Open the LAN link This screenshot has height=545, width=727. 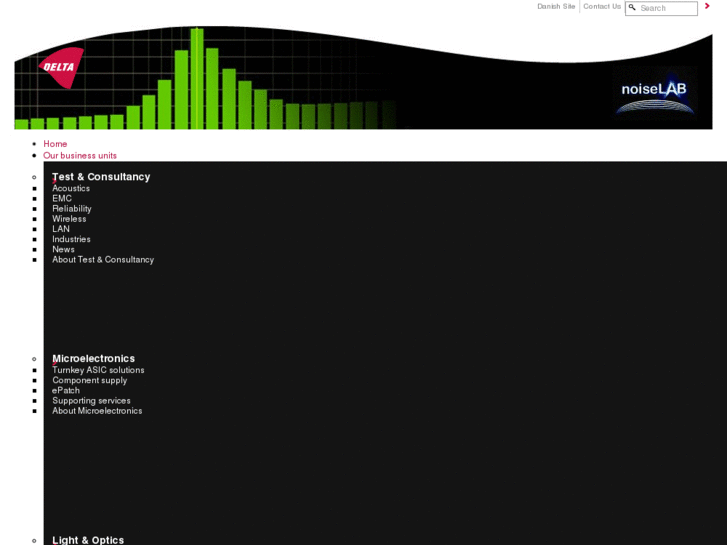coord(61,229)
